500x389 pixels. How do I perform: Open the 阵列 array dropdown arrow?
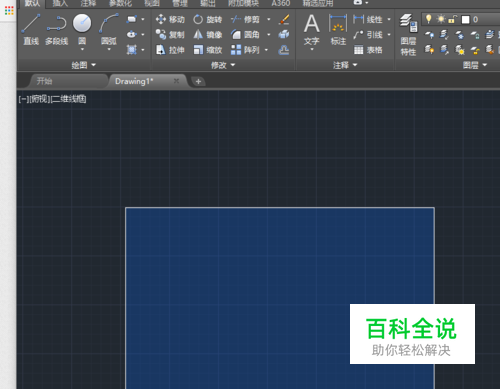(266, 50)
